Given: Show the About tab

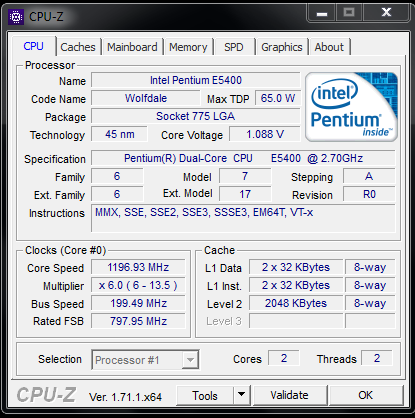Looking at the screenshot, I should tap(329, 47).
